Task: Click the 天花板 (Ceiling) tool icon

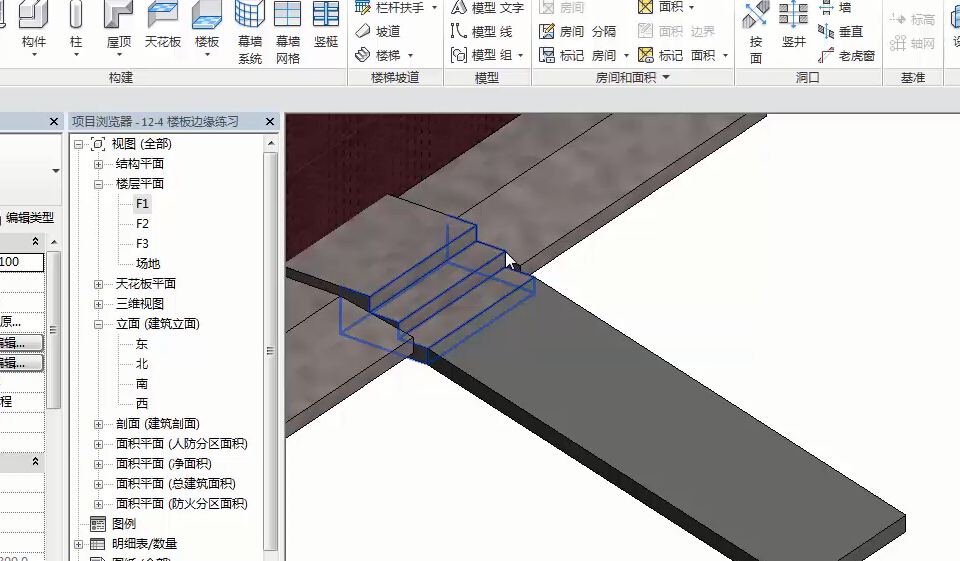Action: pyautogui.click(x=163, y=17)
